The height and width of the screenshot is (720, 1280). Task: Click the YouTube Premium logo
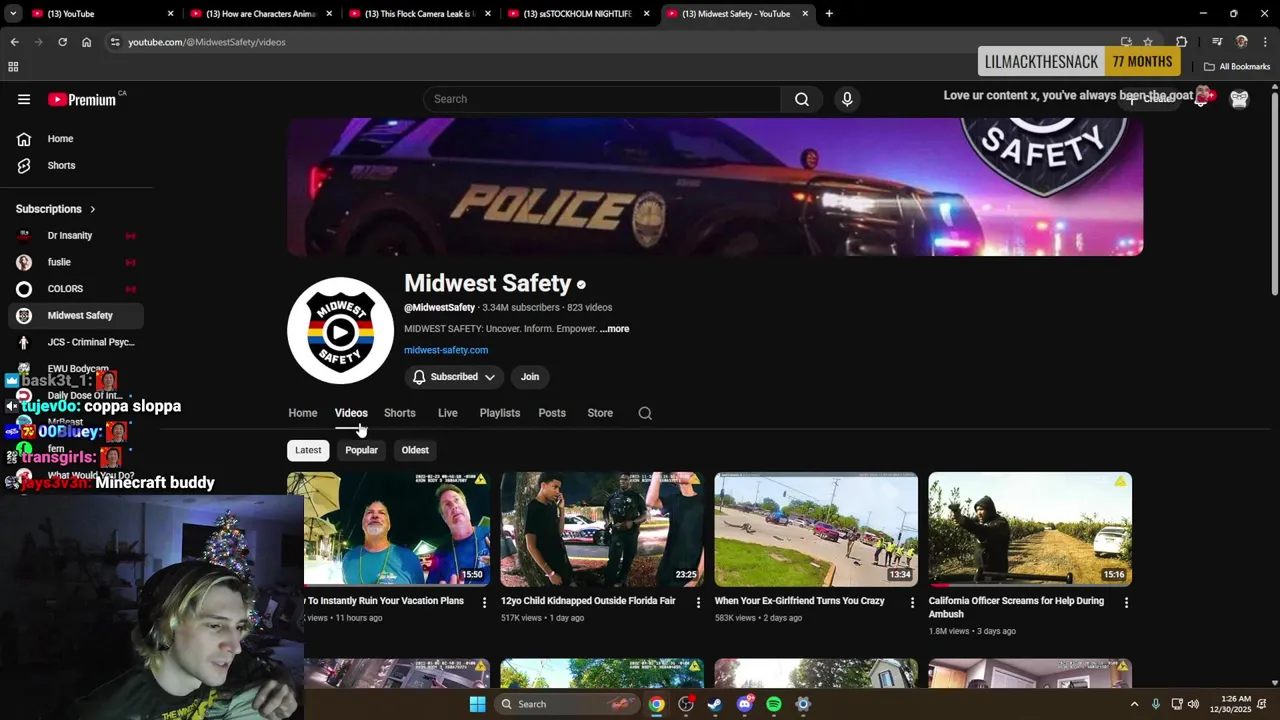click(x=82, y=99)
